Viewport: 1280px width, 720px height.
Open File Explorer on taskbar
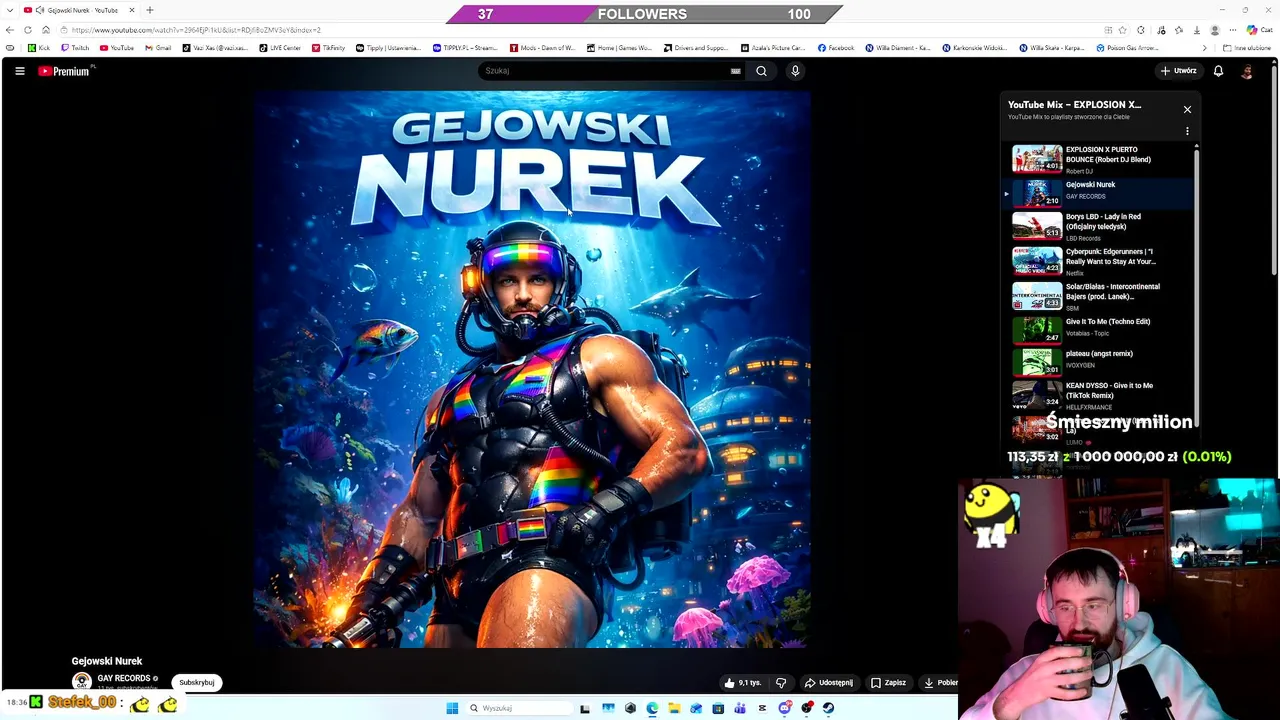click(674, 708)
